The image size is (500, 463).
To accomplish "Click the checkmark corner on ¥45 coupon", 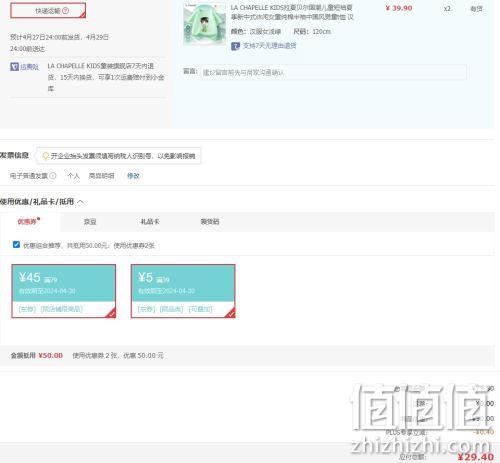I will (x=112, y=314).
